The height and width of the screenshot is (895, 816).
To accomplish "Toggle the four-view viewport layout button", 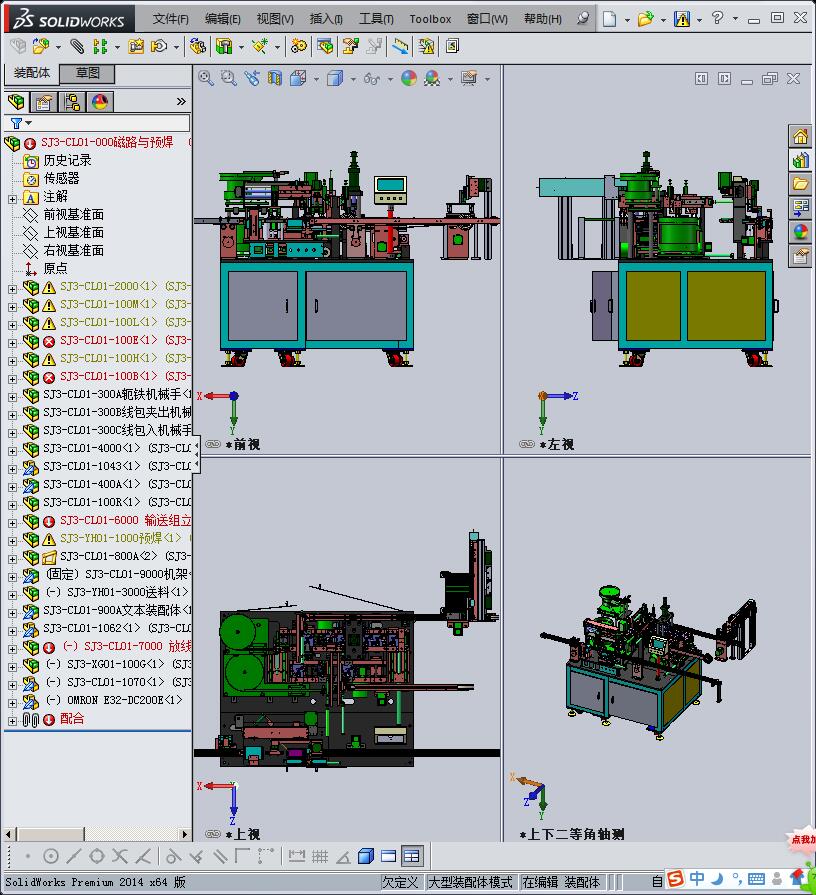I will 412,856.
